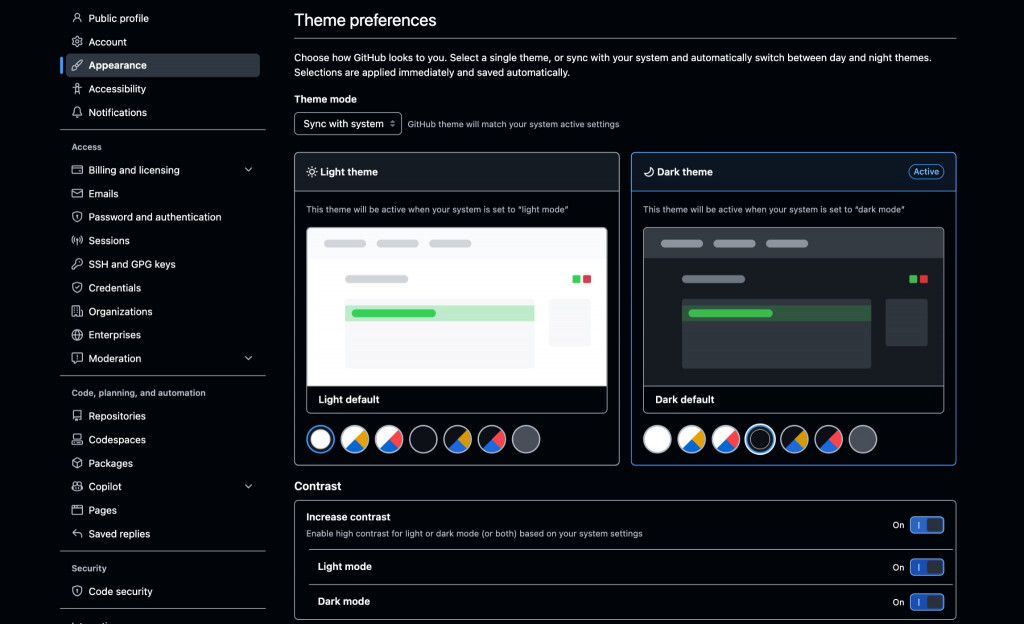Expand the Copilot chevron
The height and width of the screenshot is (624, 1024).
point(248,486)
